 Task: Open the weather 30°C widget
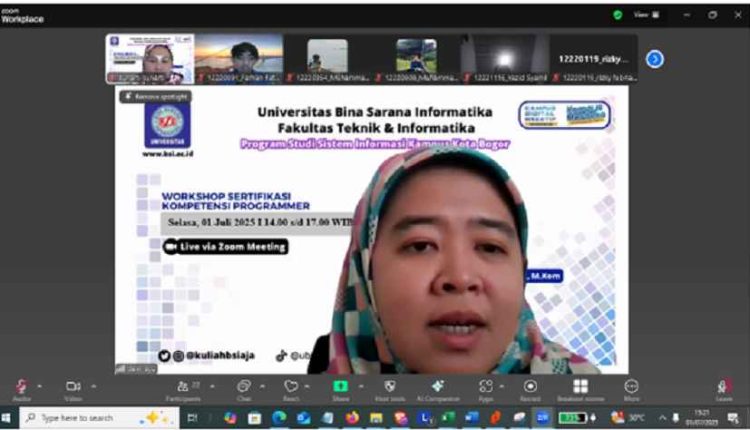(628, 418)
